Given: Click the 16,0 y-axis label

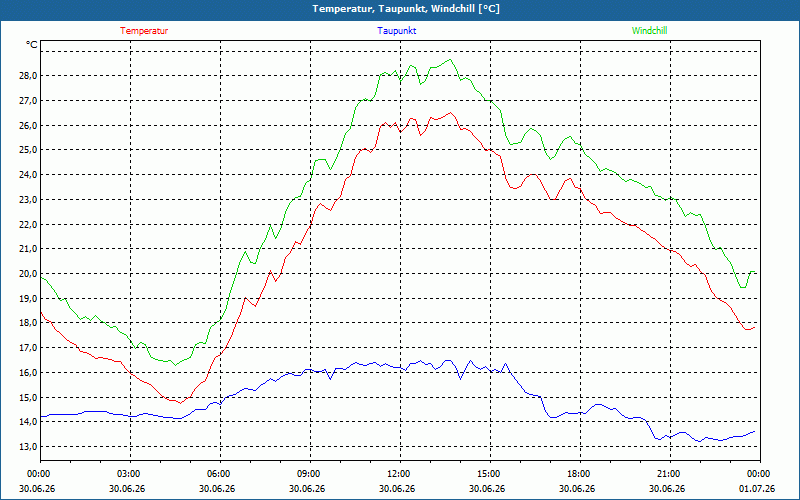Looking at the screenshot, I should [x=28, y=372].
